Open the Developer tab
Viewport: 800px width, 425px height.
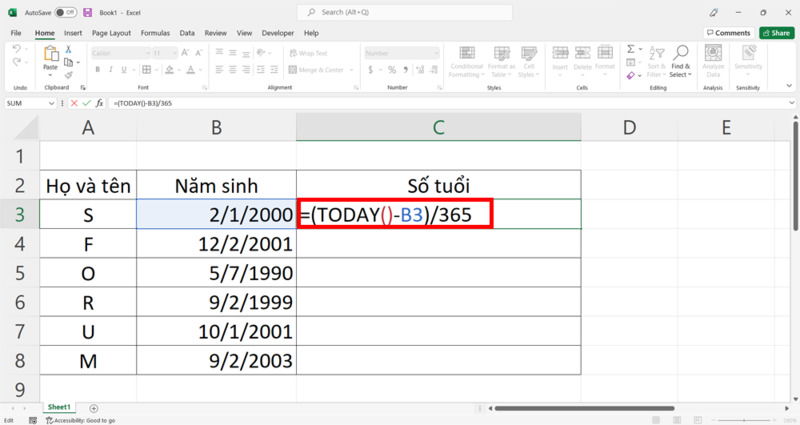tap(278, 33)
